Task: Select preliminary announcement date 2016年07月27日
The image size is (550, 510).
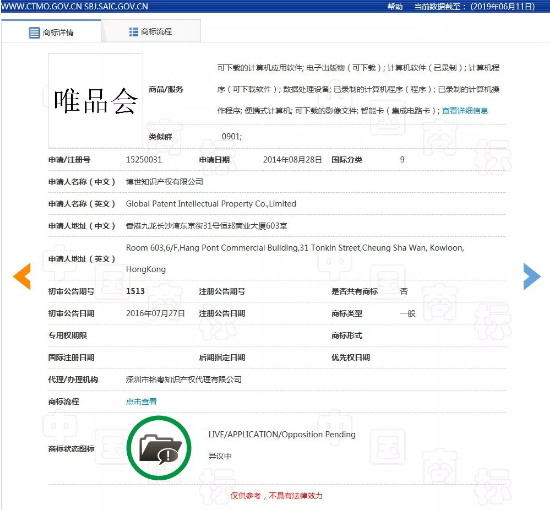Action: (155, 313)
